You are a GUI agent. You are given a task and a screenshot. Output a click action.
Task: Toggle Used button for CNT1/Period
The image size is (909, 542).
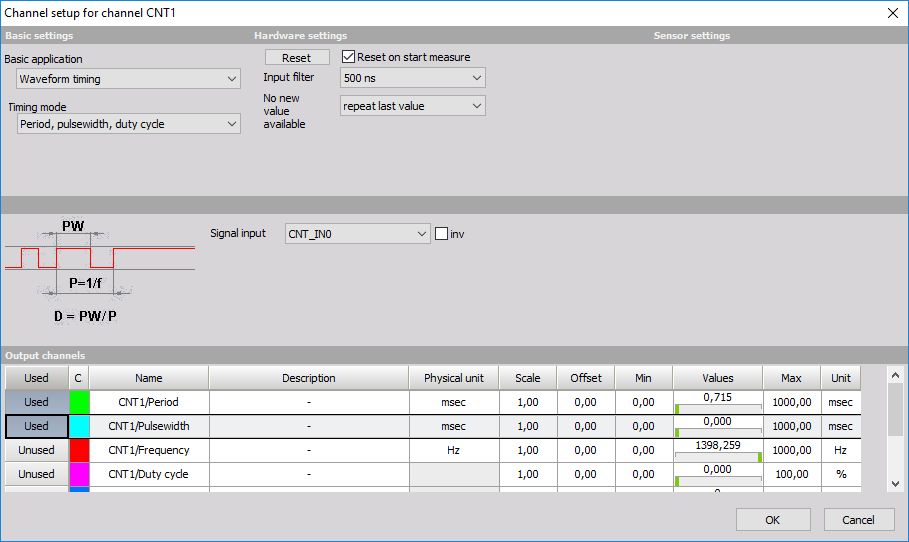click(37, 402)
